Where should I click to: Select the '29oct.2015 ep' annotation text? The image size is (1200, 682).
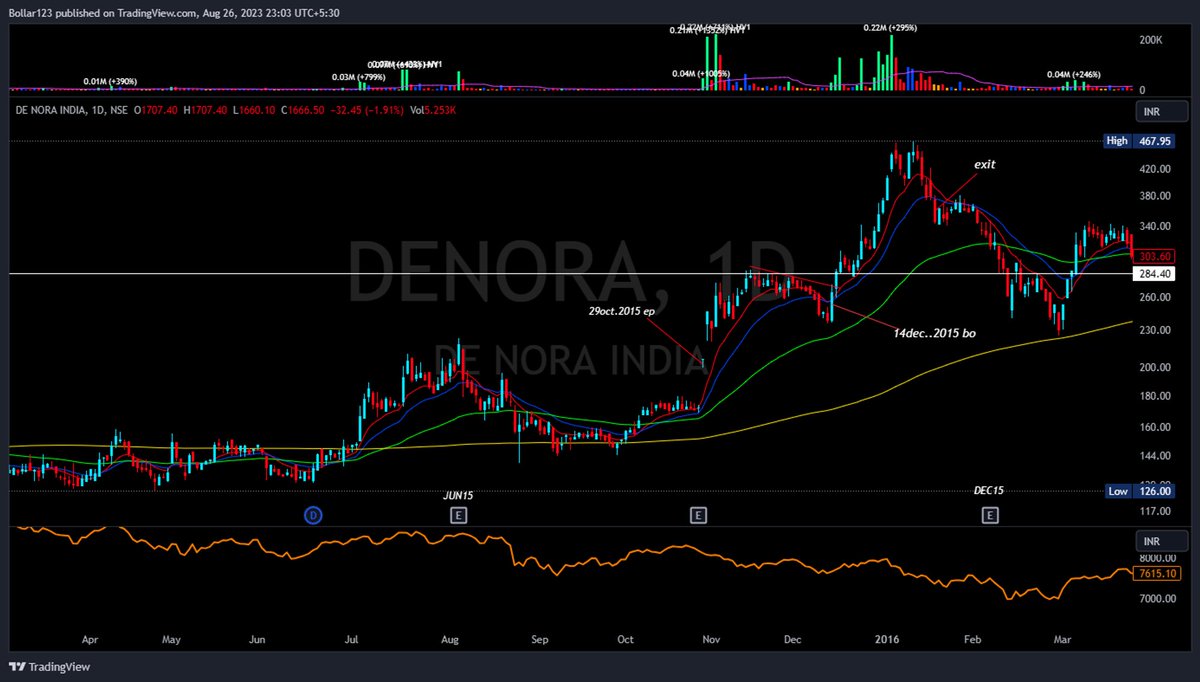[x=622, y=312]
